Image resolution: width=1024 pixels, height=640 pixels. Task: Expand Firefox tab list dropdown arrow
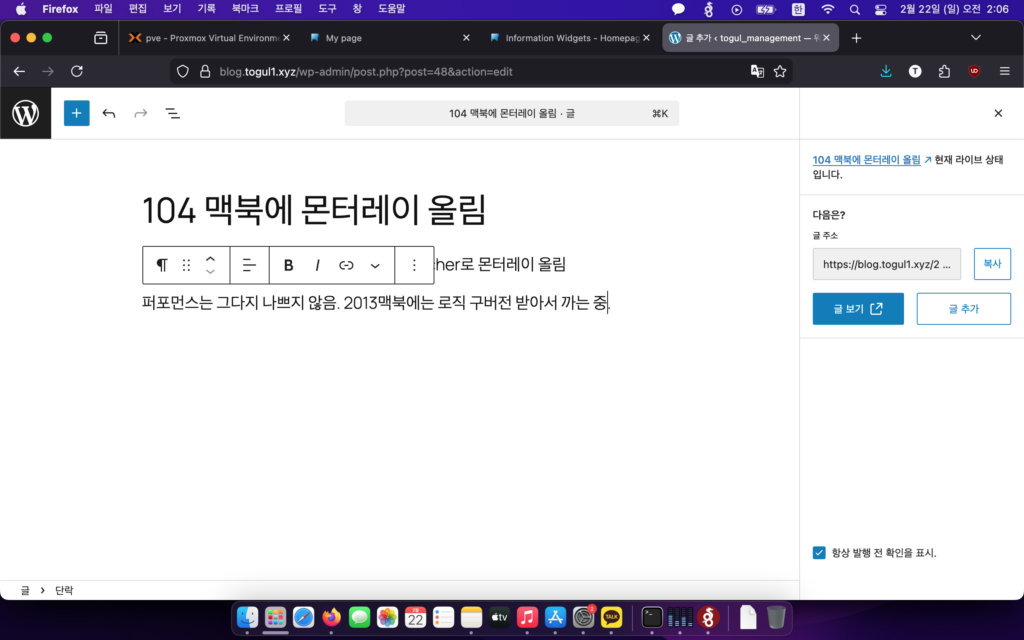pyautogui.click(x=976, y=38)
